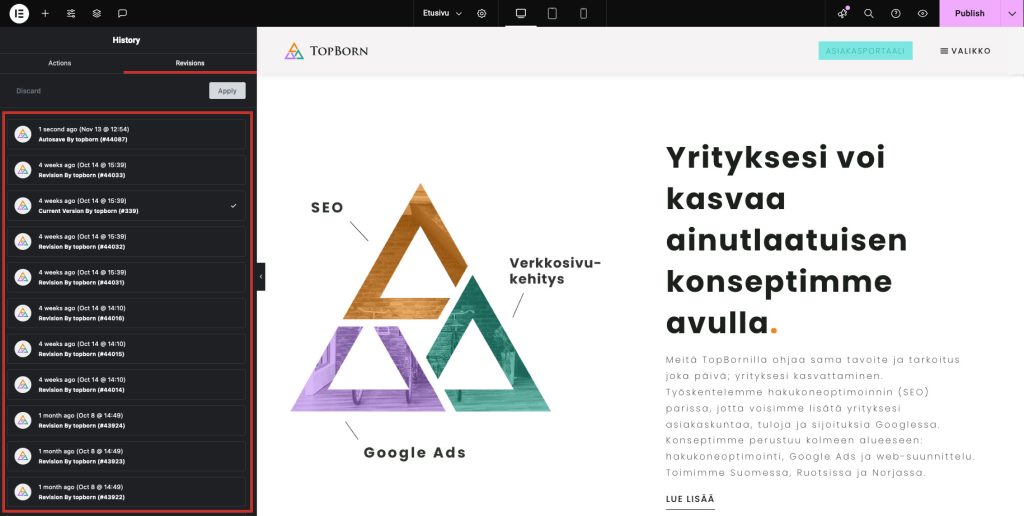Click the History panel title
The height and width of the screenshot is (516, 1024).
click(126, 40)
